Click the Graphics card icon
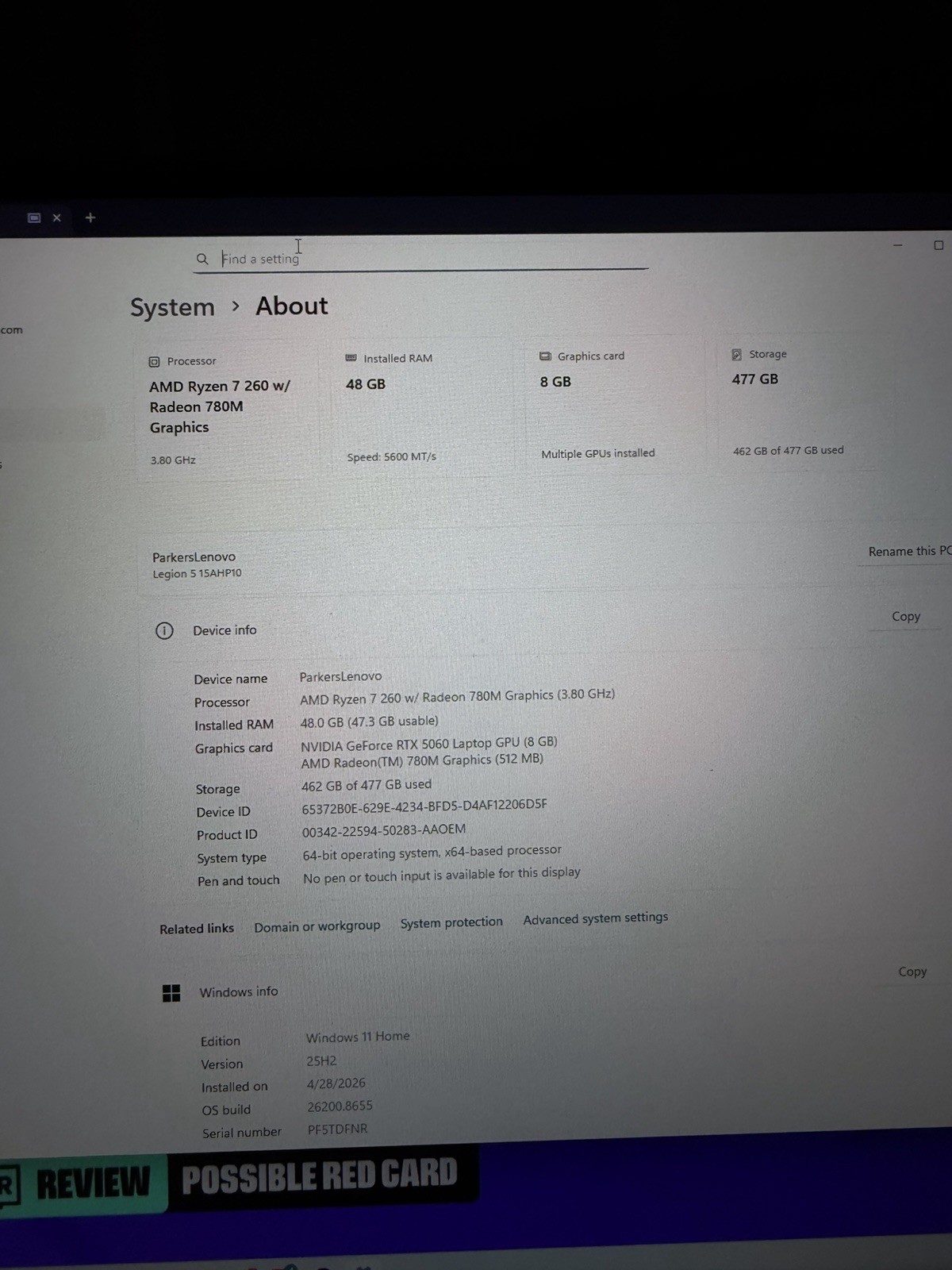952x1270 pixels. (x=545, y=356)
